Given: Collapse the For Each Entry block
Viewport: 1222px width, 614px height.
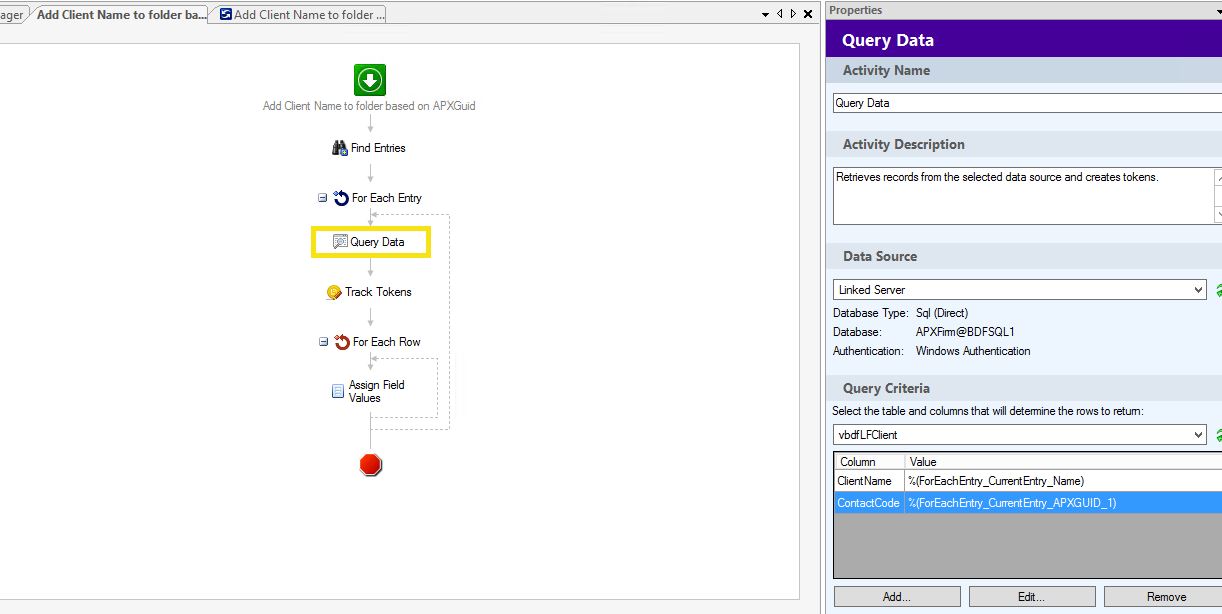Looking at the screenshot, I should point(323,198).
